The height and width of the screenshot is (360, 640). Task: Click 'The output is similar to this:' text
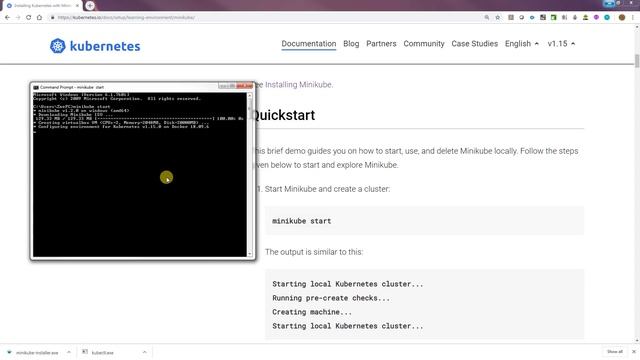tap(314, 252)
